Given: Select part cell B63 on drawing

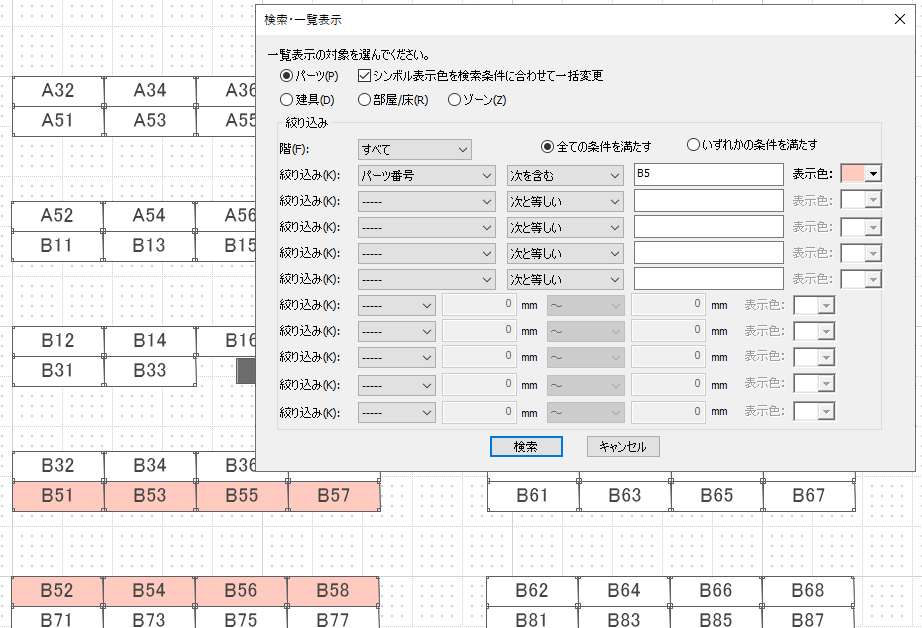Looking at the screenshot, I should coord(624,495).
